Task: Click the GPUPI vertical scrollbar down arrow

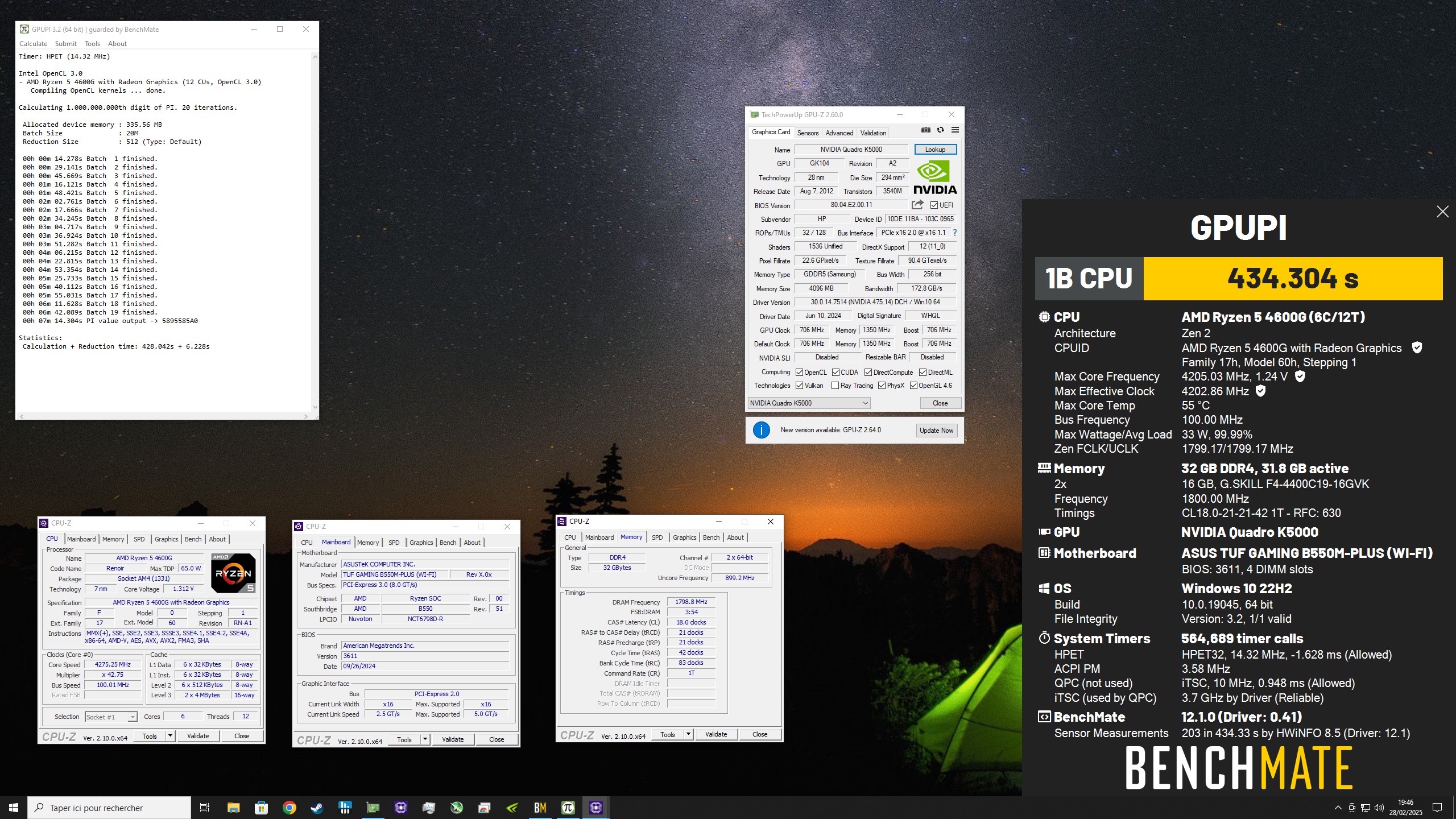Action: pos(315,407)
